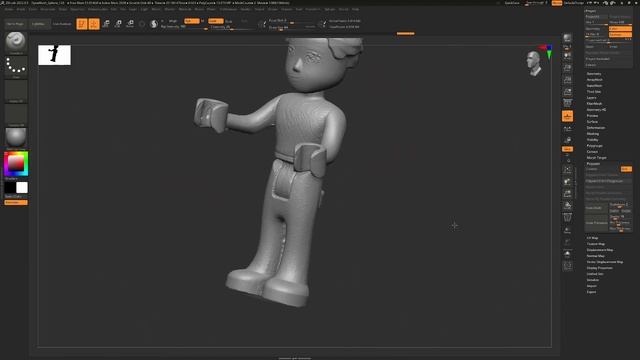The image size is (640, 360).
Task: Click the Frame mesh icon
Action: pos(567,169)
